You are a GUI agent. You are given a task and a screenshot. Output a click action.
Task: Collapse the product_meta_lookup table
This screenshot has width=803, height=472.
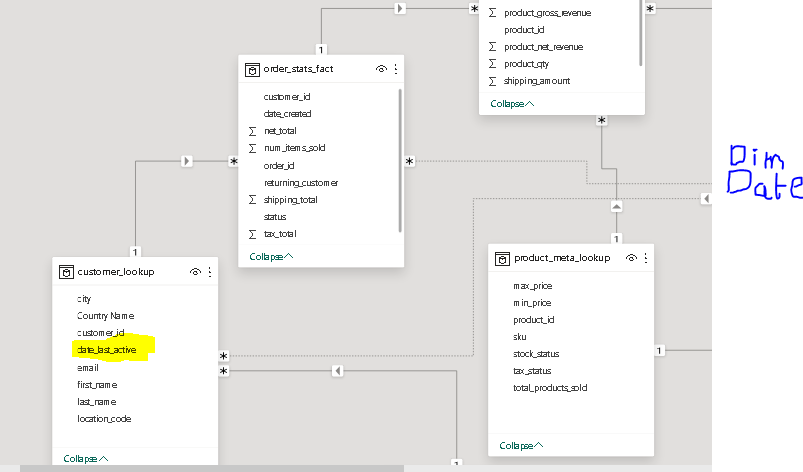click(521, 446)
